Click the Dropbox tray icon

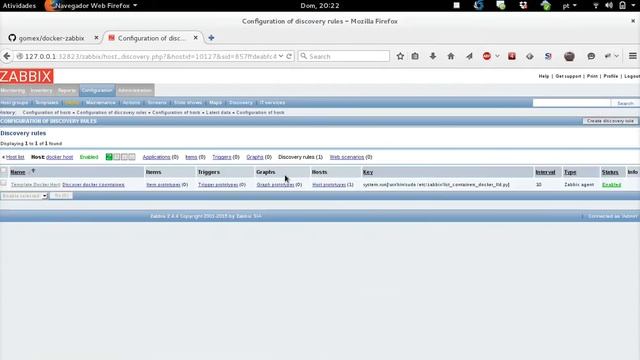(x=523, y=5)
